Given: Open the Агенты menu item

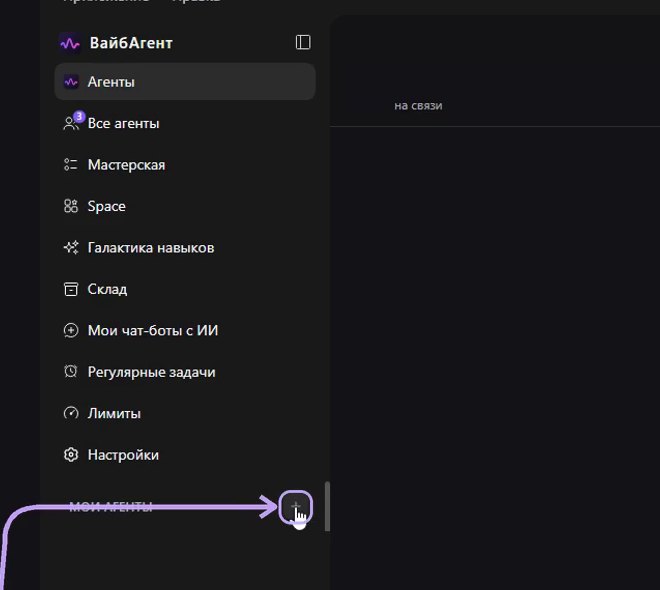Looking at the screenshot, I should (185, 82).
